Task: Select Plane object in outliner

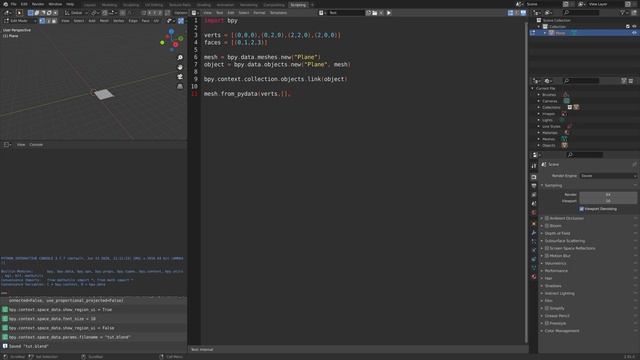Action: click(560, 33)
